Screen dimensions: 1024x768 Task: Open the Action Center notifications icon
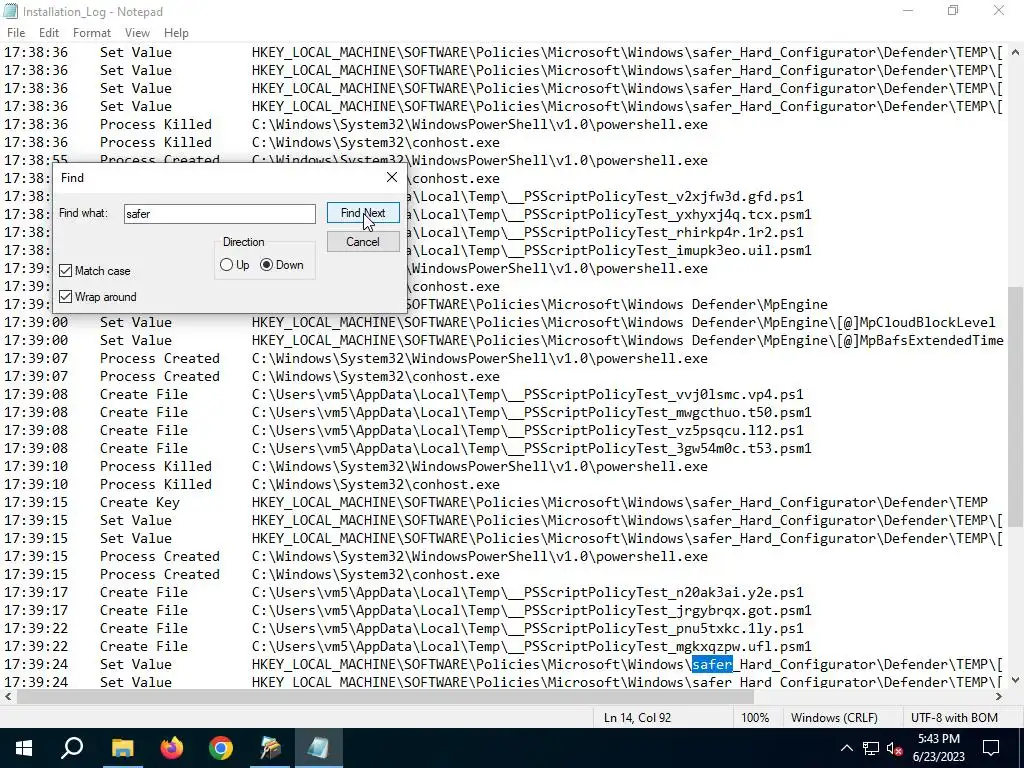point(991,748)
